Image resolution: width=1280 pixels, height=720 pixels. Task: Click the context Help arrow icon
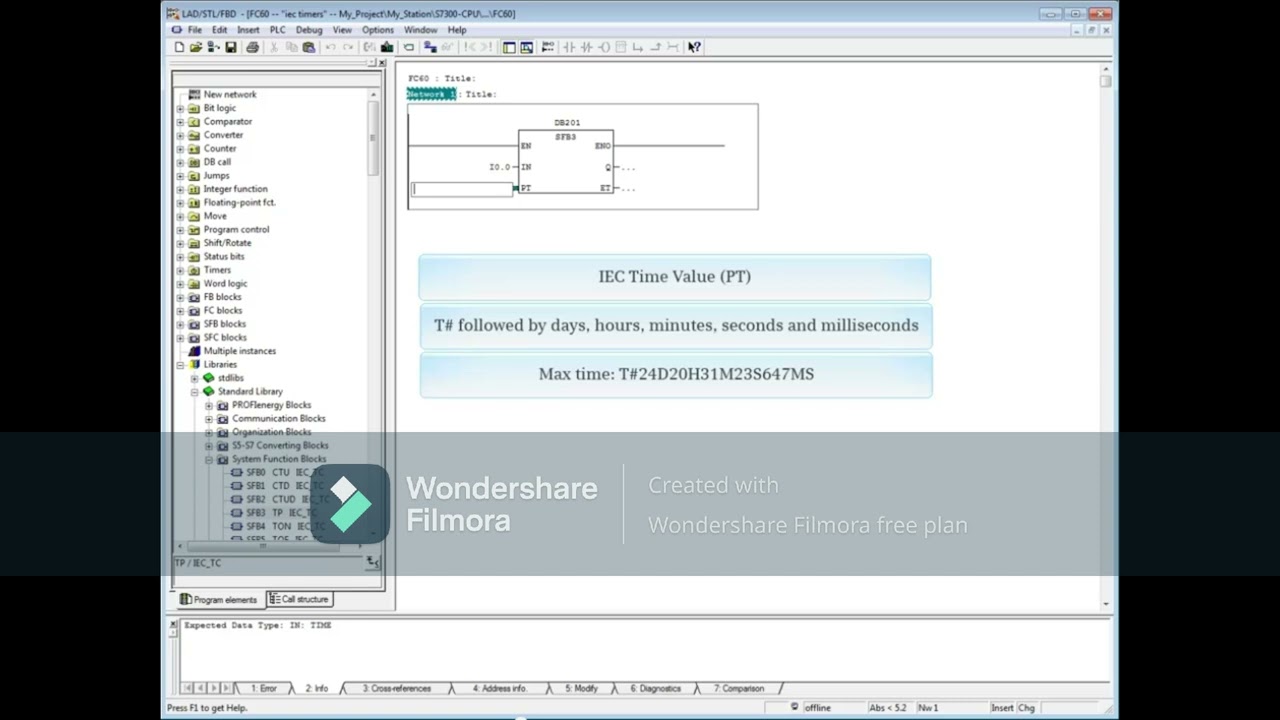tap(694, 47)
